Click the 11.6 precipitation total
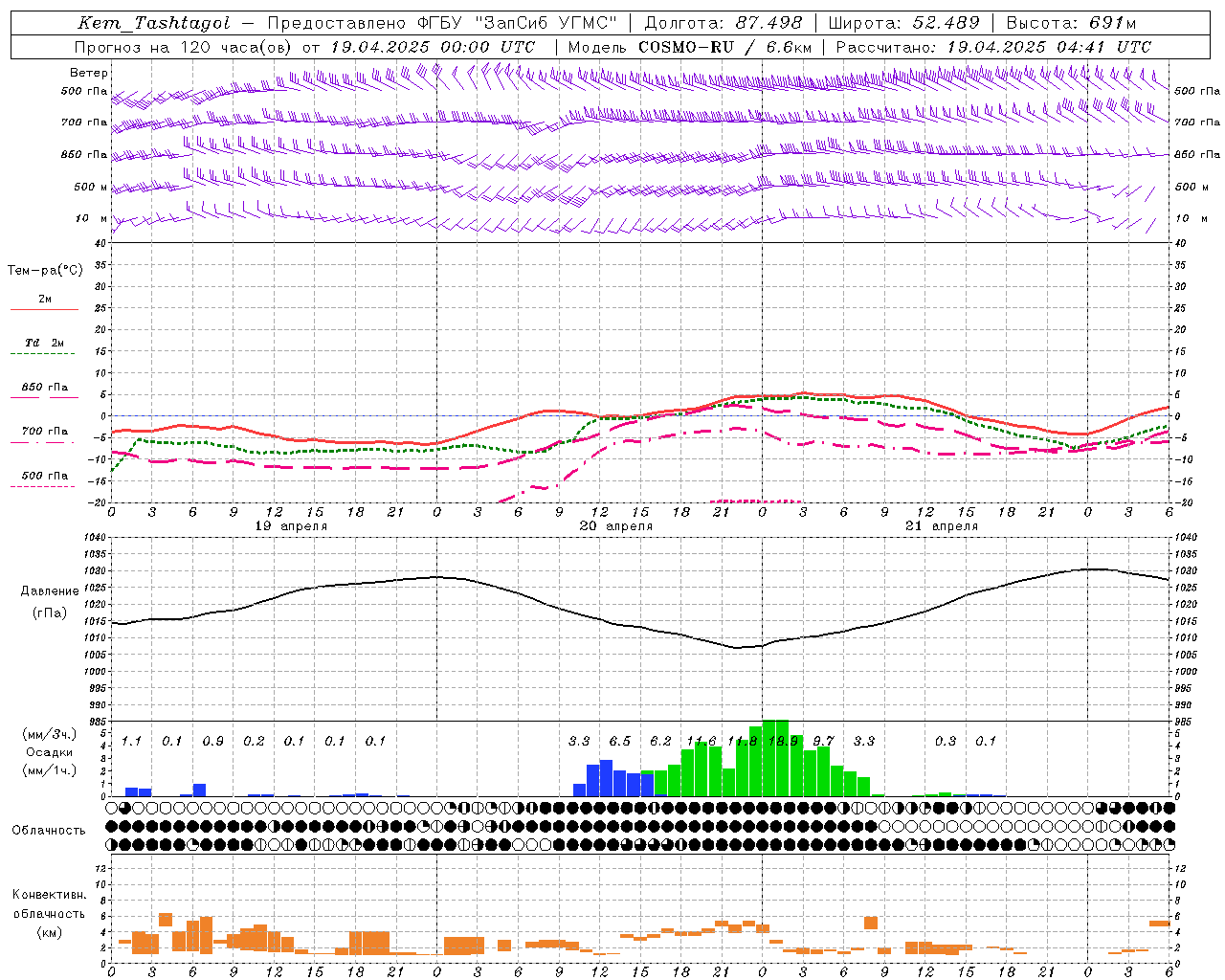Image resolution: width=1225 pixels, height=980 pixels. (702, 742)
